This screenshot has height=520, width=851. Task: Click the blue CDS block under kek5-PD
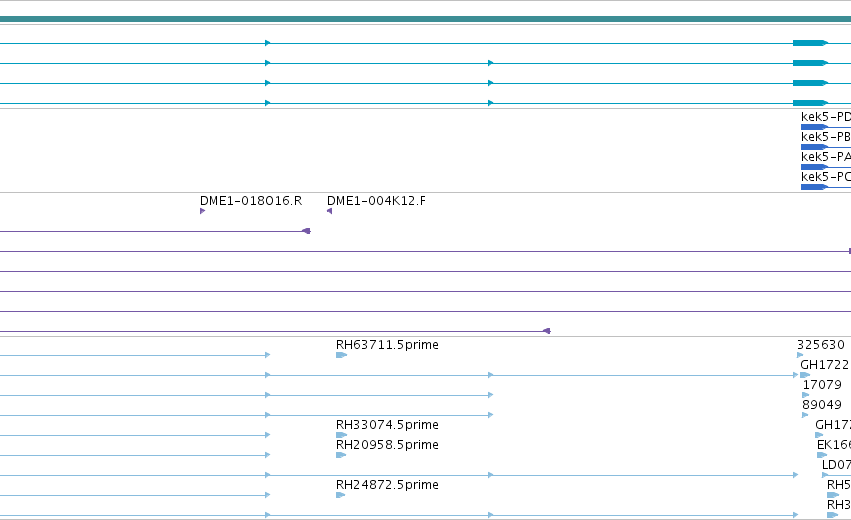coord(814,127)
